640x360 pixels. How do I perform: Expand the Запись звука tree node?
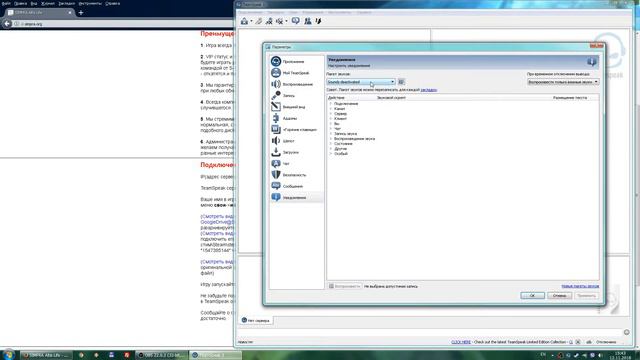click(x=331, y=134)
